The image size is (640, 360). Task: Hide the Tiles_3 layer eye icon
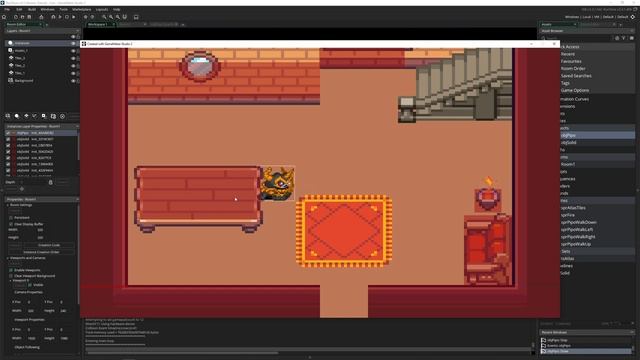click(73, 58)
